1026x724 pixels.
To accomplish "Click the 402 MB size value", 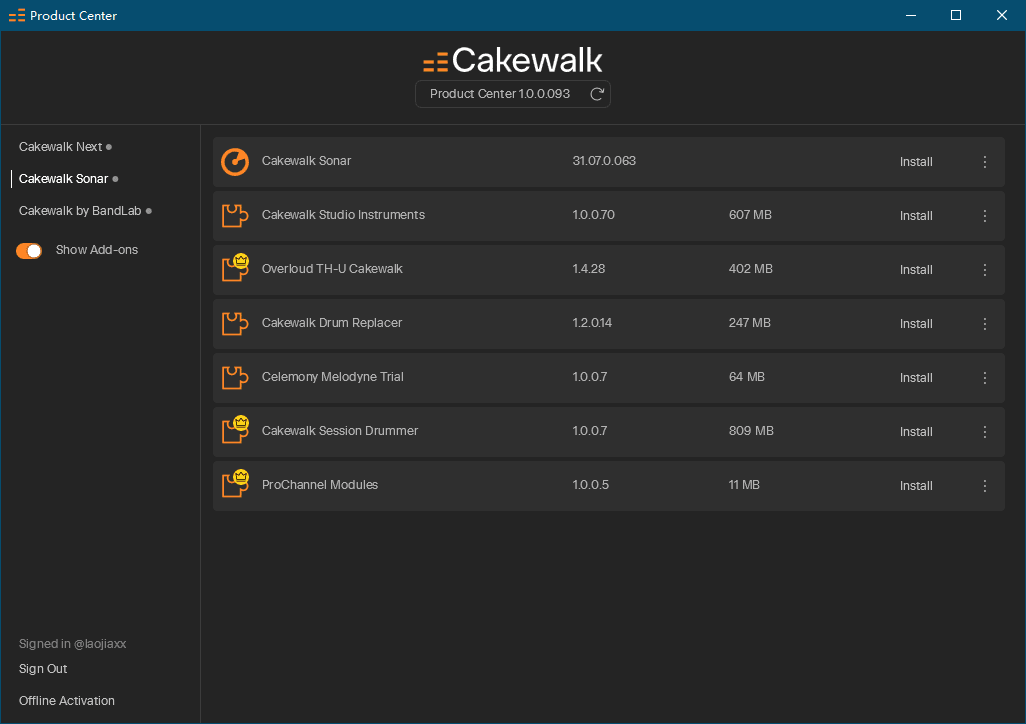I will click(751, 268).
